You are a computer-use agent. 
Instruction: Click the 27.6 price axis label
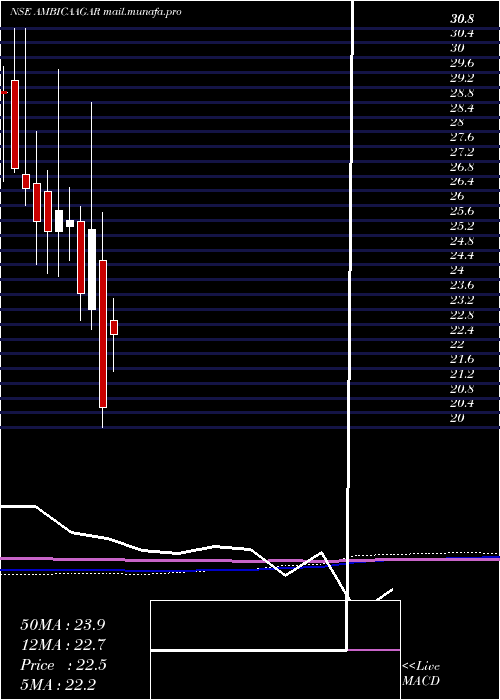[462, 137]
